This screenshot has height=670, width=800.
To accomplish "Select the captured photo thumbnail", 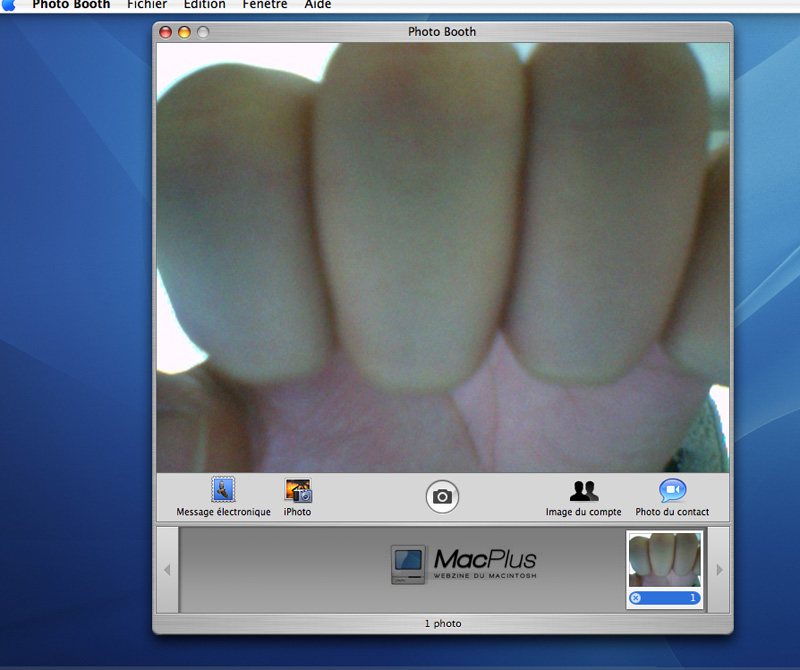I will click(665, 560).
